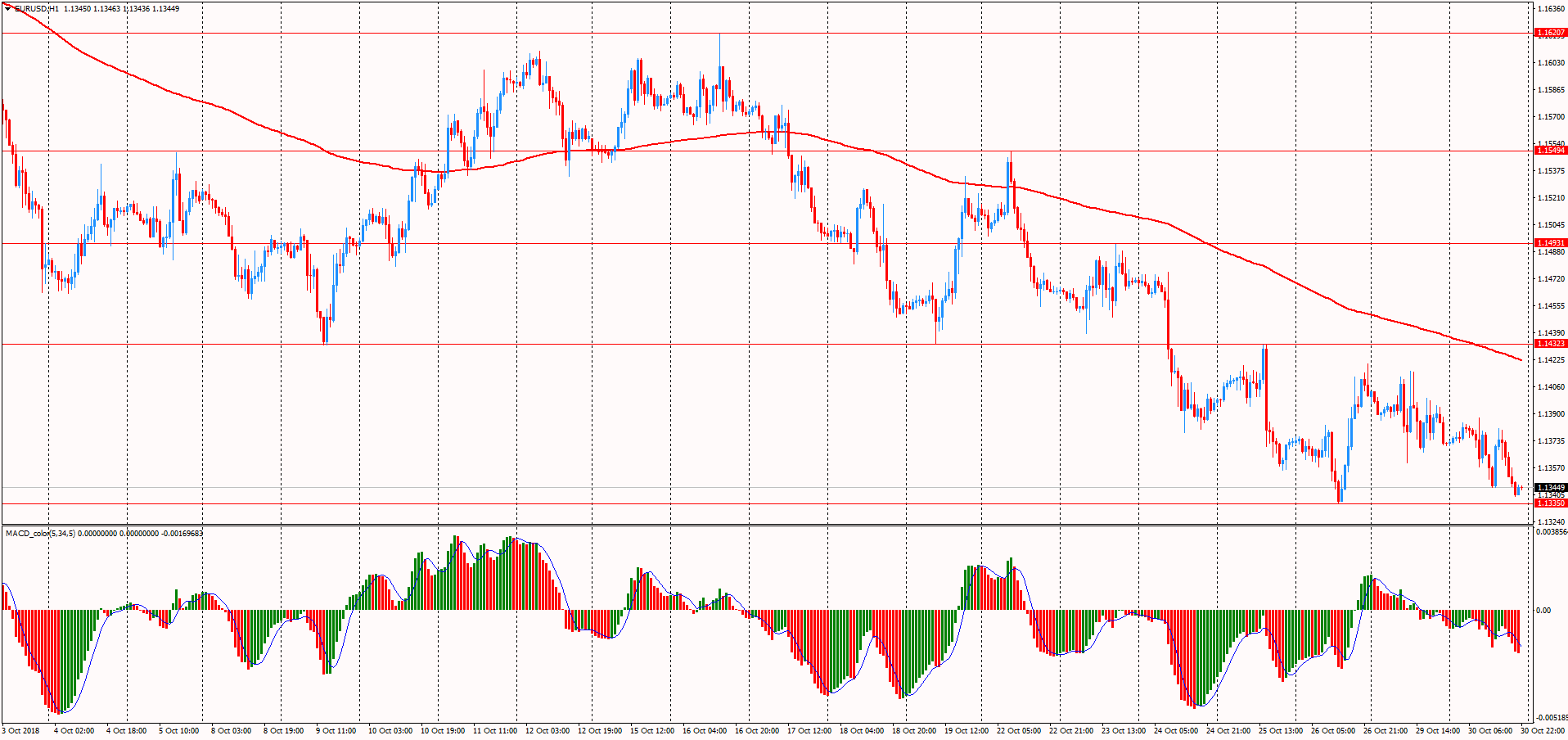
Task: Click the 12 Oct 03:00 time label
Action: [x=547, y=731]
